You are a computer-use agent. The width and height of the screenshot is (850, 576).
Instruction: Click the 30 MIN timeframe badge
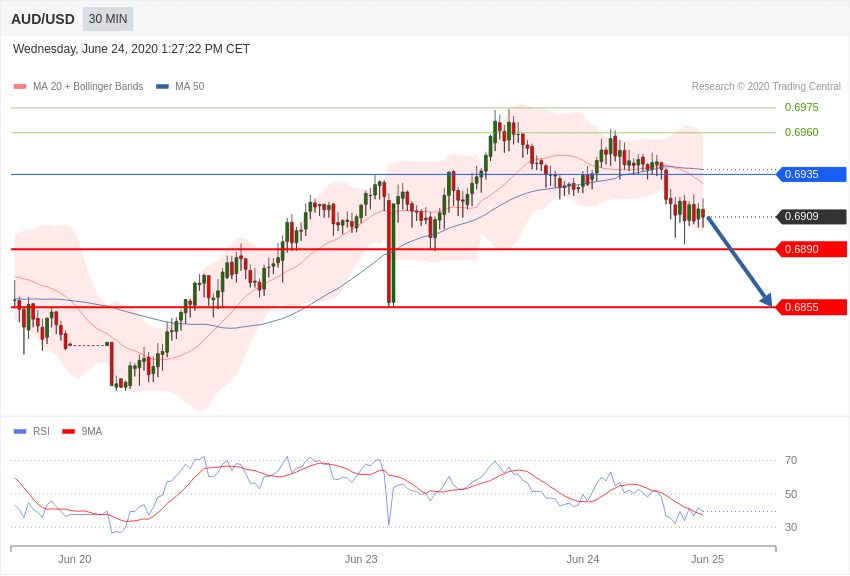tap(108, 19)
